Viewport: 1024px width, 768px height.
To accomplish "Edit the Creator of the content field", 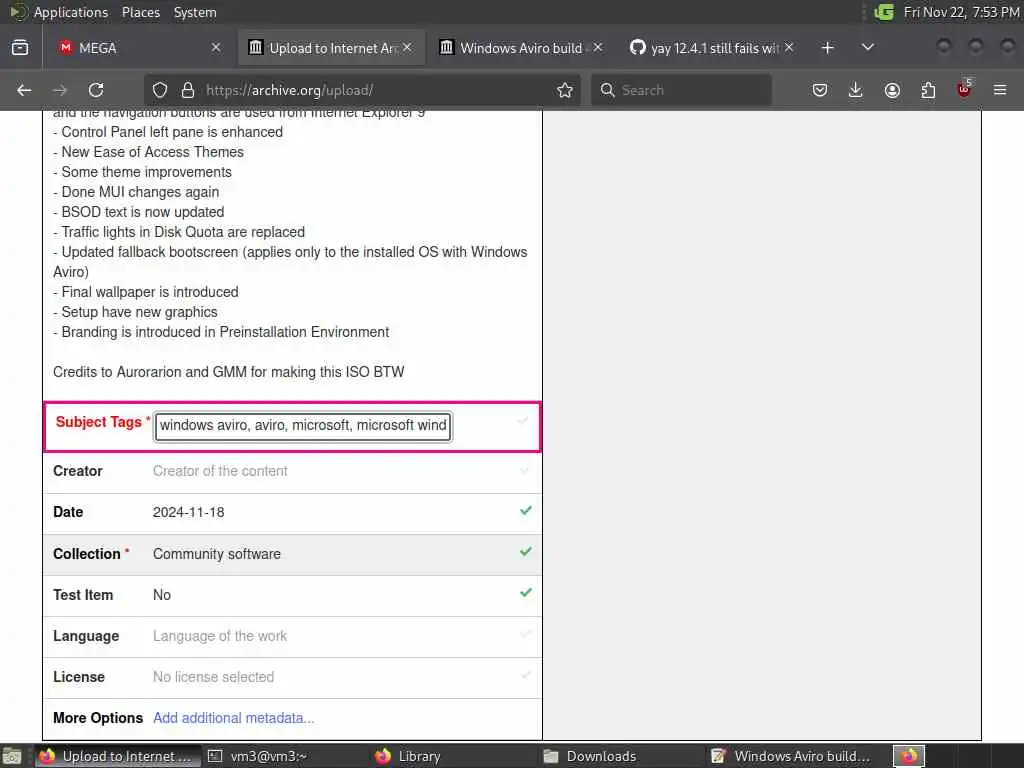I will coord(220,472).
